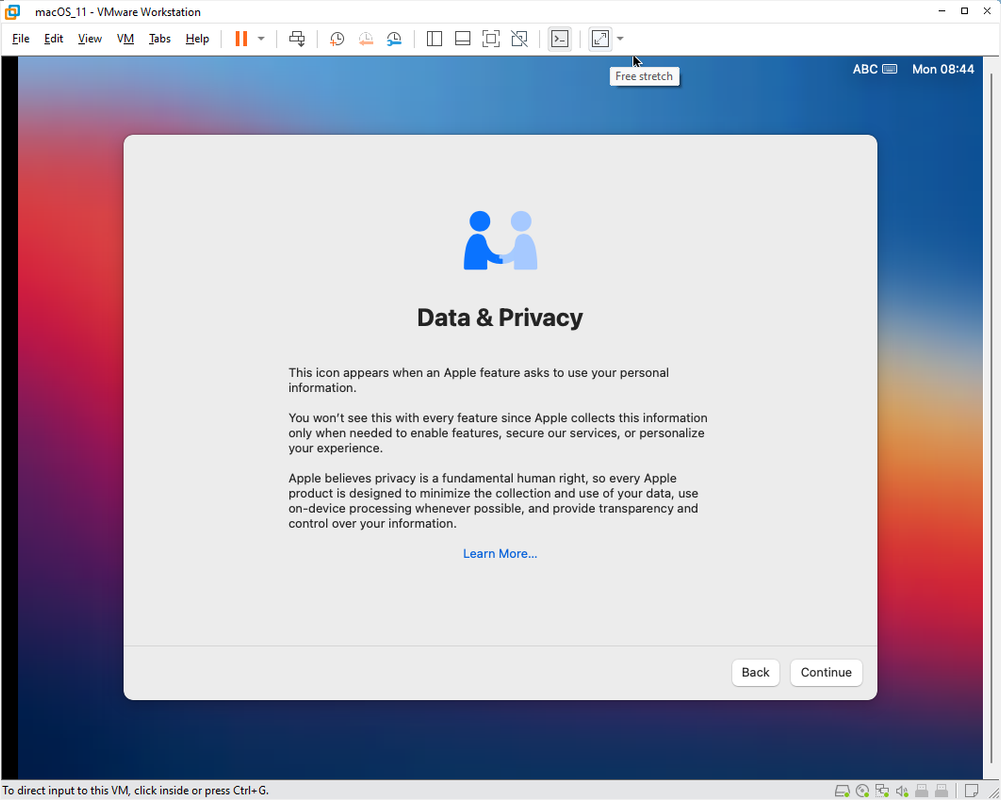
Task: Open the Edit menu
Action: (54, 39)
